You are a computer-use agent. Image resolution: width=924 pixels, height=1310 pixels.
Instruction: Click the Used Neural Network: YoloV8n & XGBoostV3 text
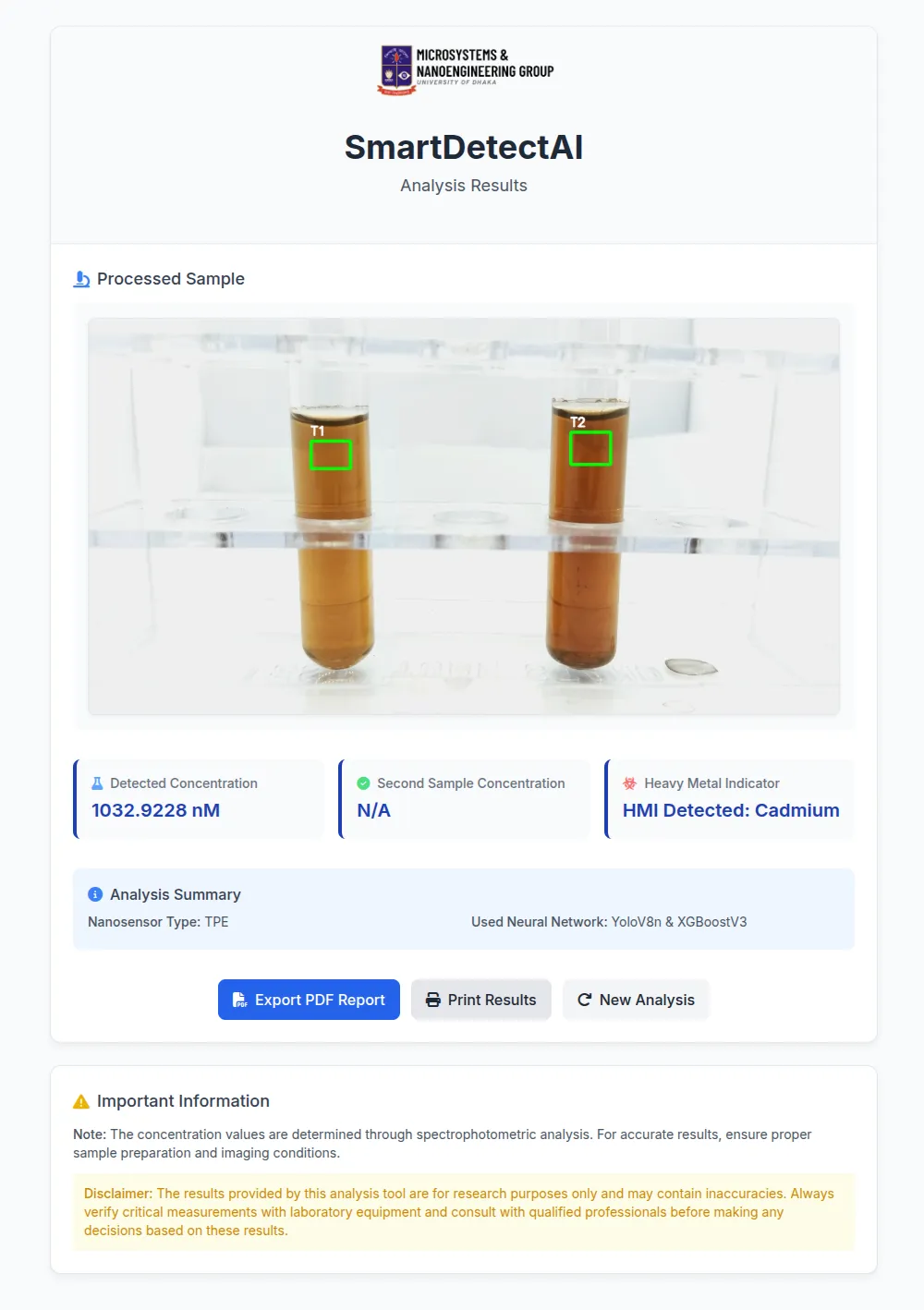pyautogui.click(x=609, y=922)
